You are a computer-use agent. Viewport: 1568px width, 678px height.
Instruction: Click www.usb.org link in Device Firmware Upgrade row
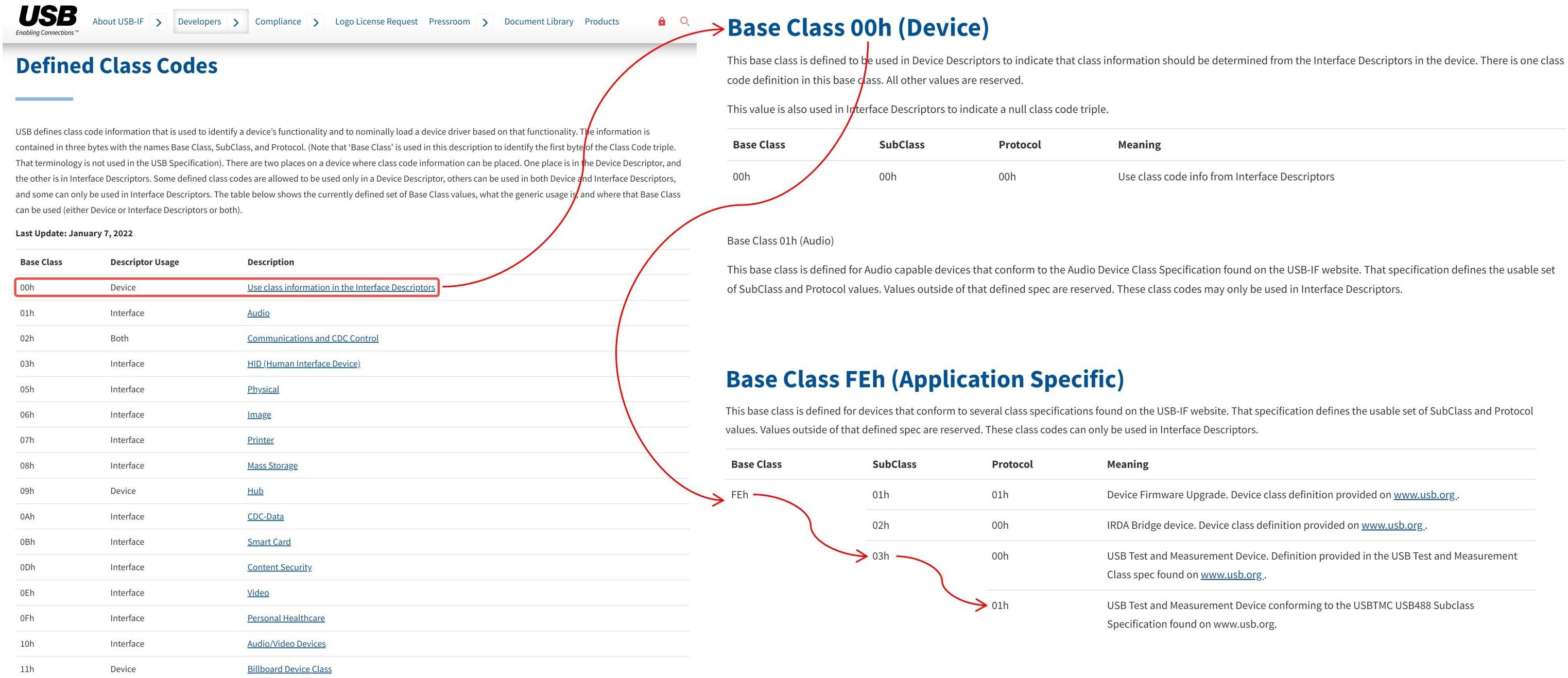pyautogui.click(x=1424, y=495)
